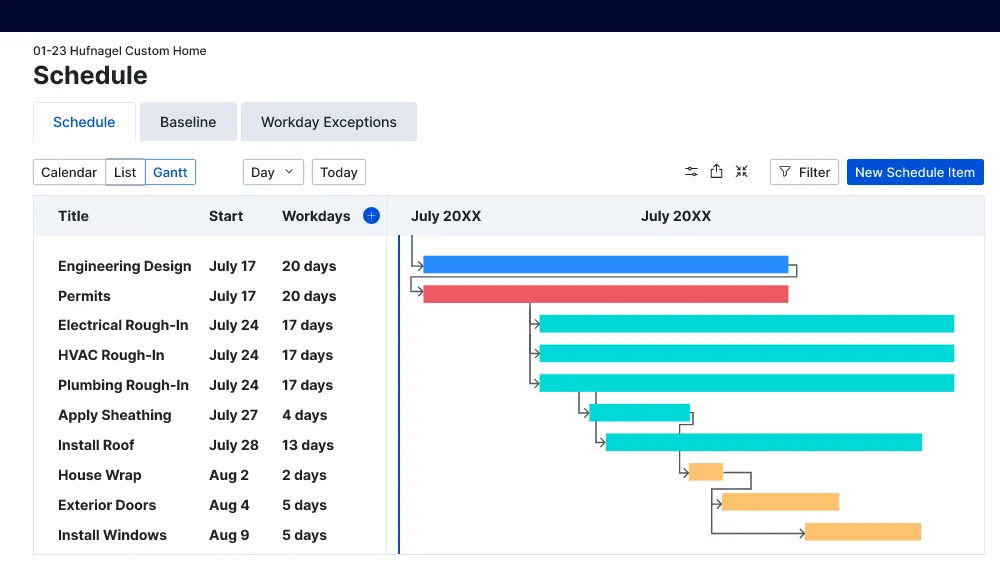Viewport: 1000px width, 575px height.
Task: Open the Day timescale dropdown
Action: 273,172
